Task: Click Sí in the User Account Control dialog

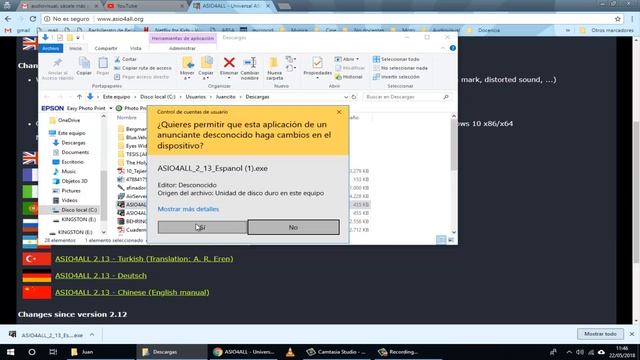Action: (x=202, y=227)
